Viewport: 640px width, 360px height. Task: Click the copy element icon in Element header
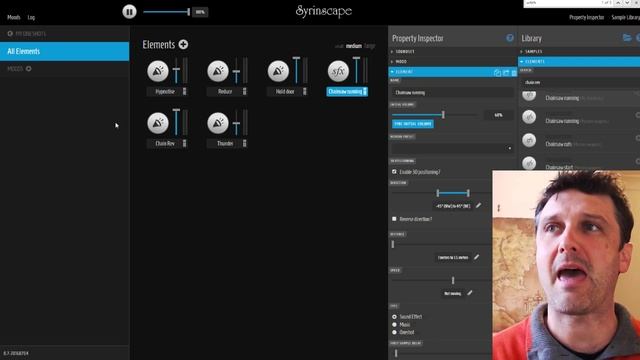pyautogui.click(x=497, y=73)
